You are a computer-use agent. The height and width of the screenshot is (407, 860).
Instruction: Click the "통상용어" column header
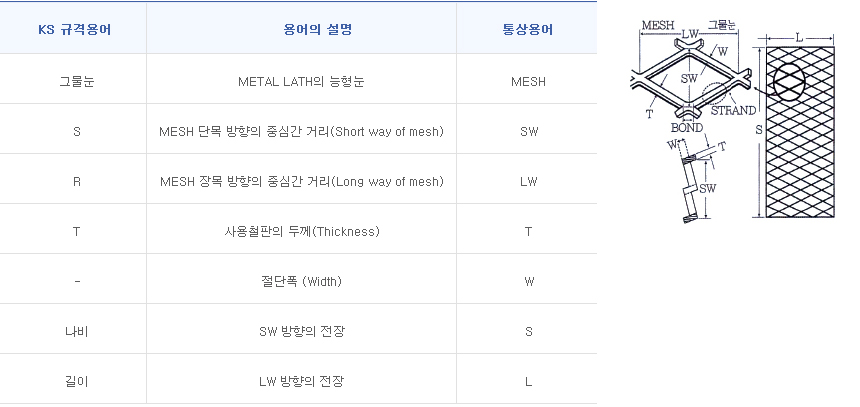point(527,30)
